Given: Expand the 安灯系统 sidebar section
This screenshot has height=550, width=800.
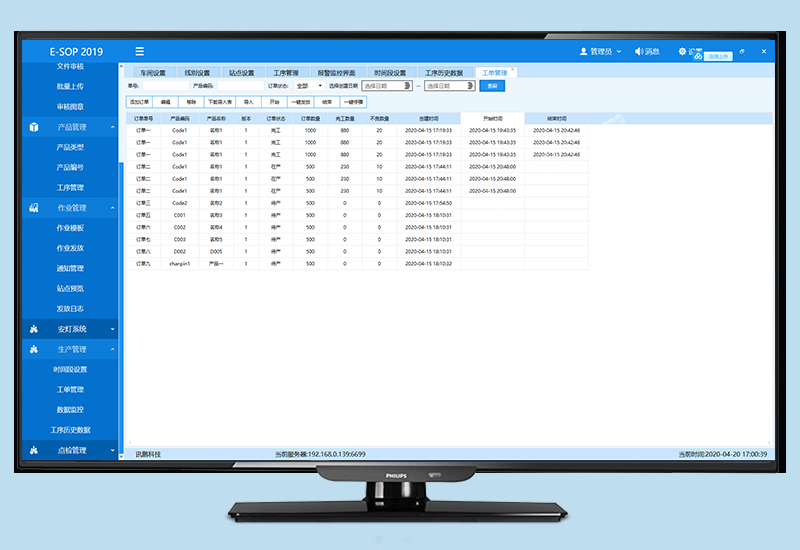Looking at the screenshot, I should [113, 329].
